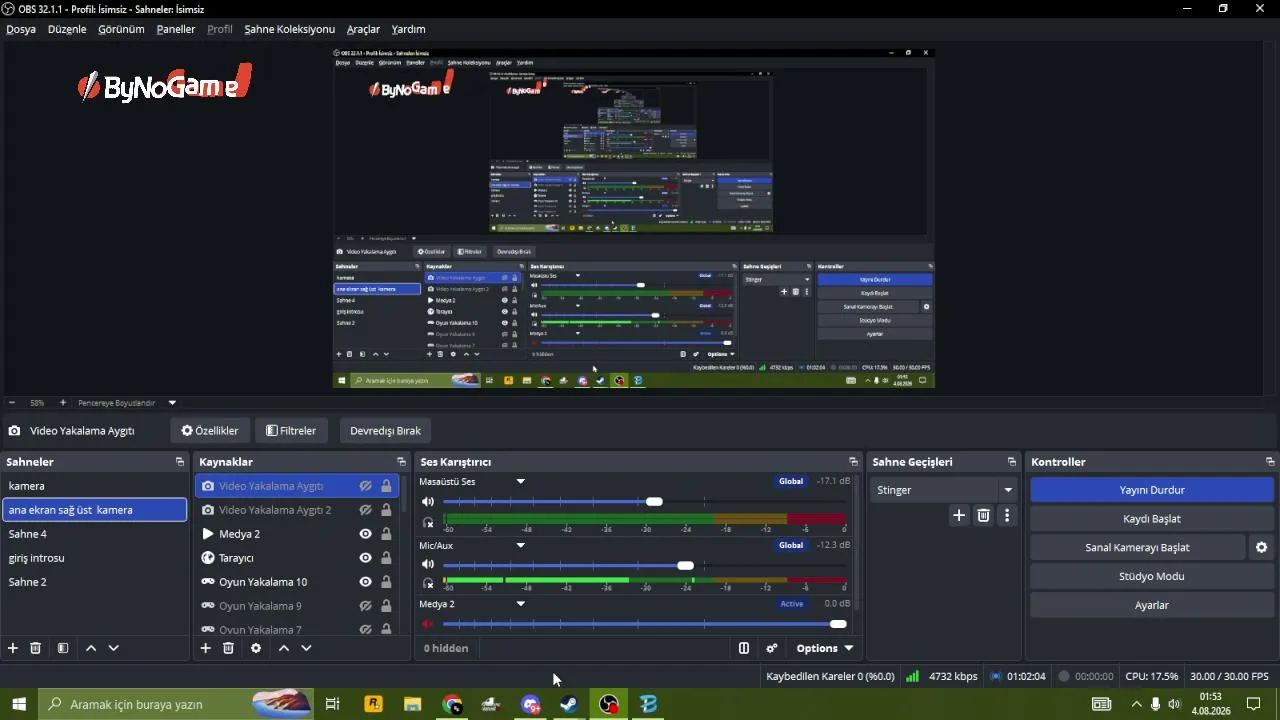Screen dimensions: 1280x720
Task: Hide the Tarayıcı source
Action: coord(366,558)
